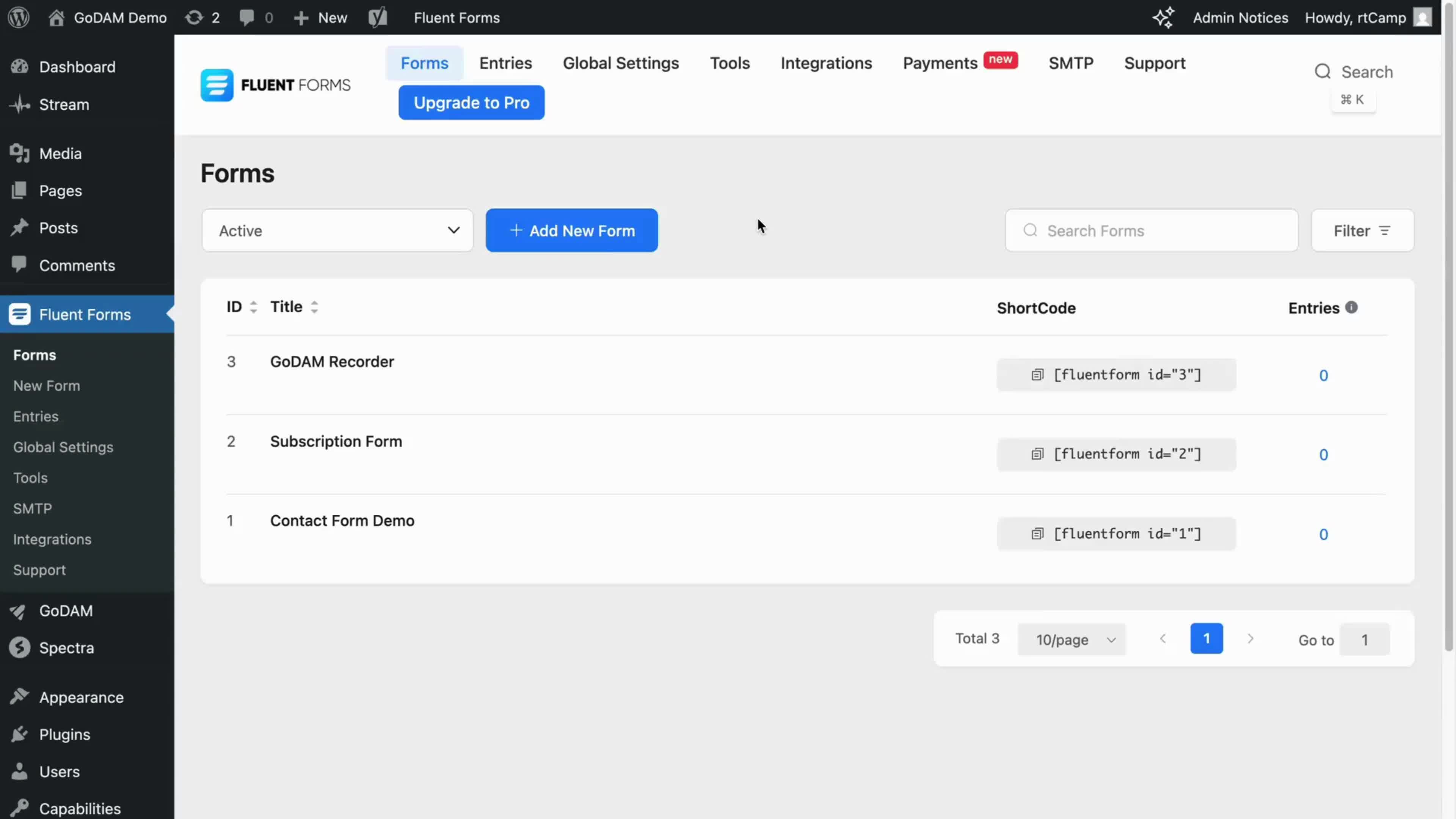Go to next page arrow in pagination
This screenshot has width=1456, height=819.
pos(1250,639)
